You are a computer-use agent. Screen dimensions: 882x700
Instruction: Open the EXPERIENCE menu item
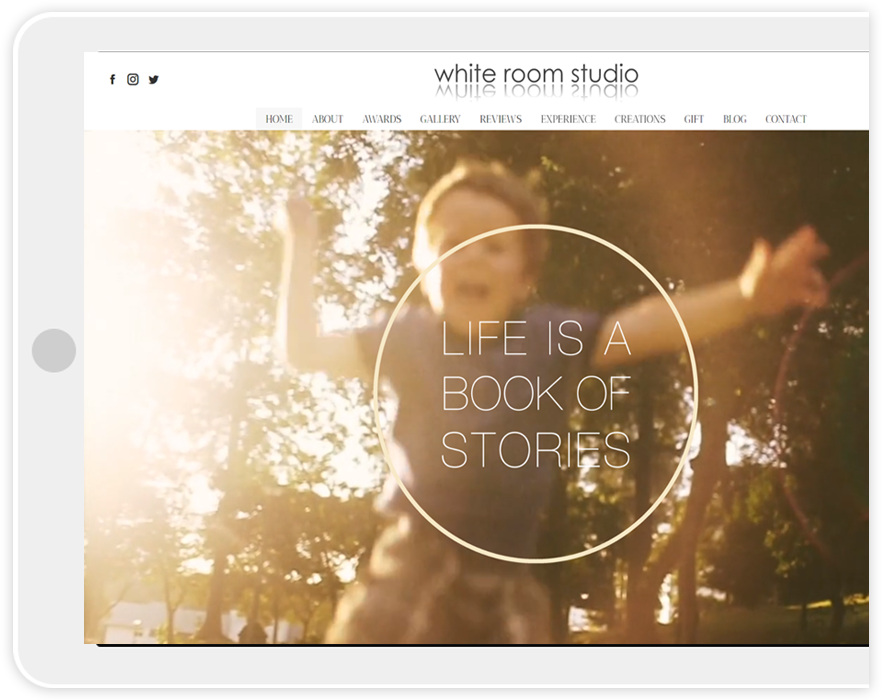568,119
